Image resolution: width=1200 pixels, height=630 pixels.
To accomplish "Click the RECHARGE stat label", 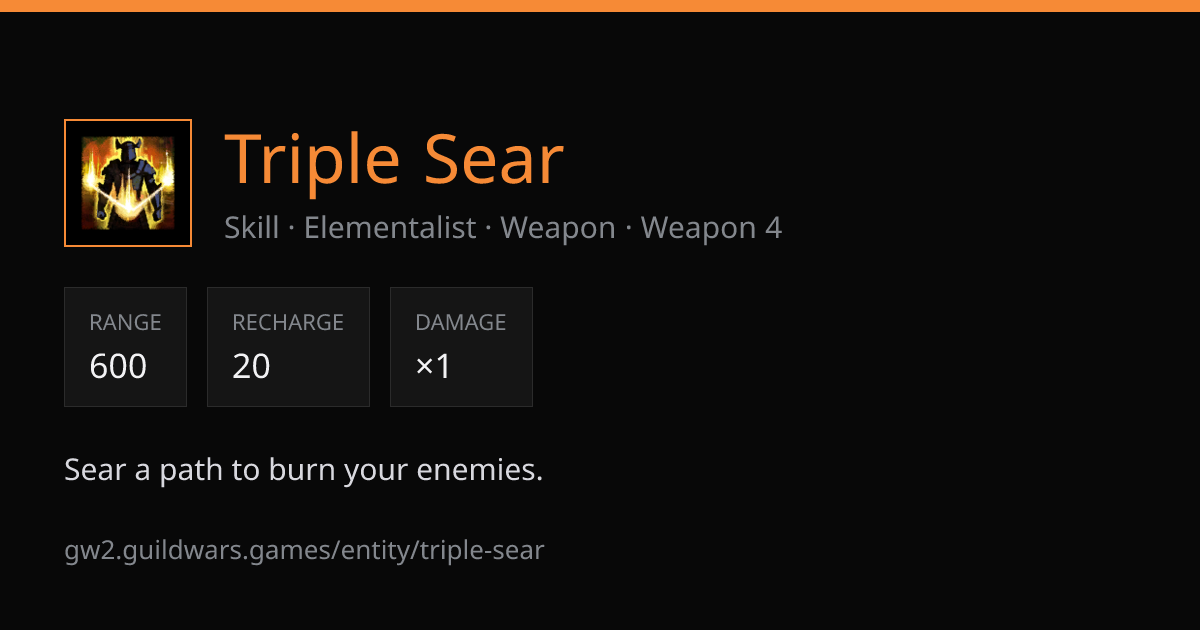I will tap(288, 323).
